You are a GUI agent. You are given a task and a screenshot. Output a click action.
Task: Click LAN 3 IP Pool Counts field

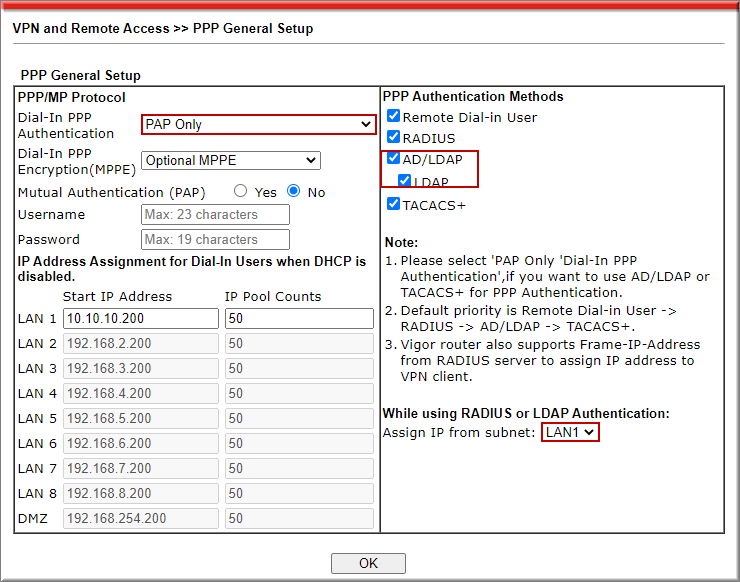[x=299, y=369]
